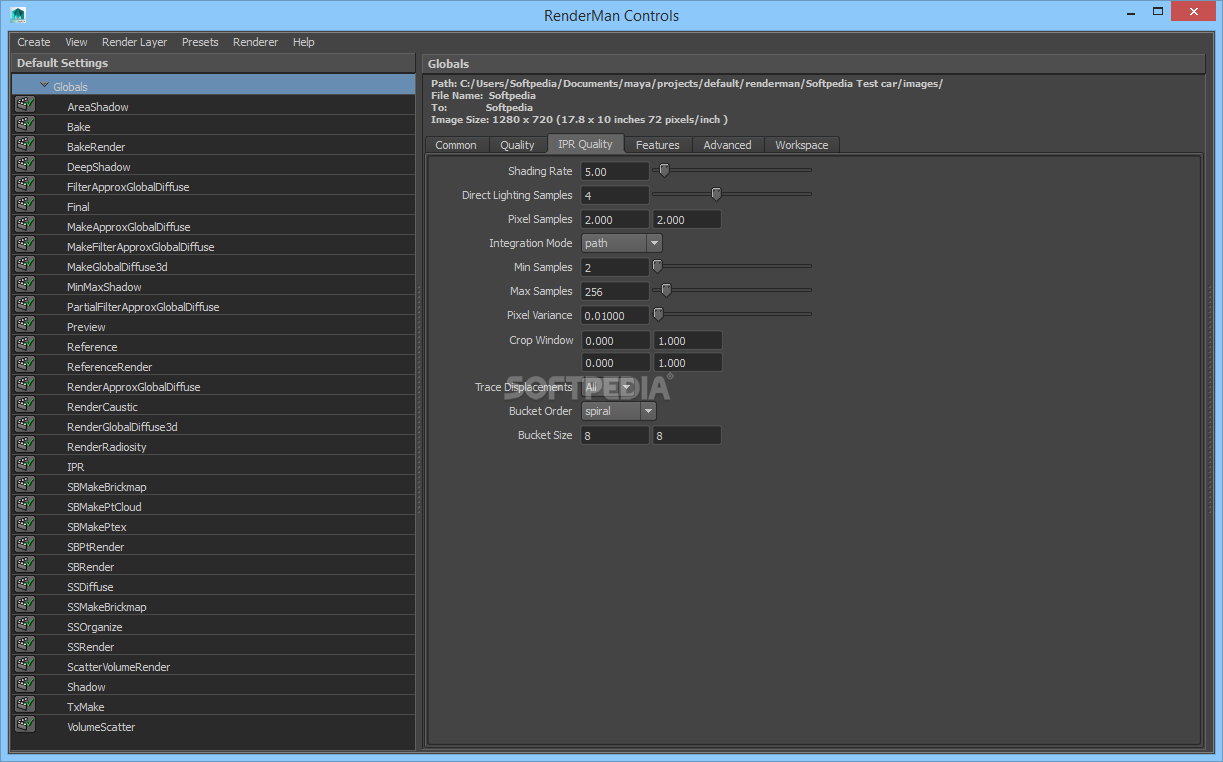The width and height of the screenshot is (1223, 762).
Task: Open the Help menu
Action: [x=304, y=42]
